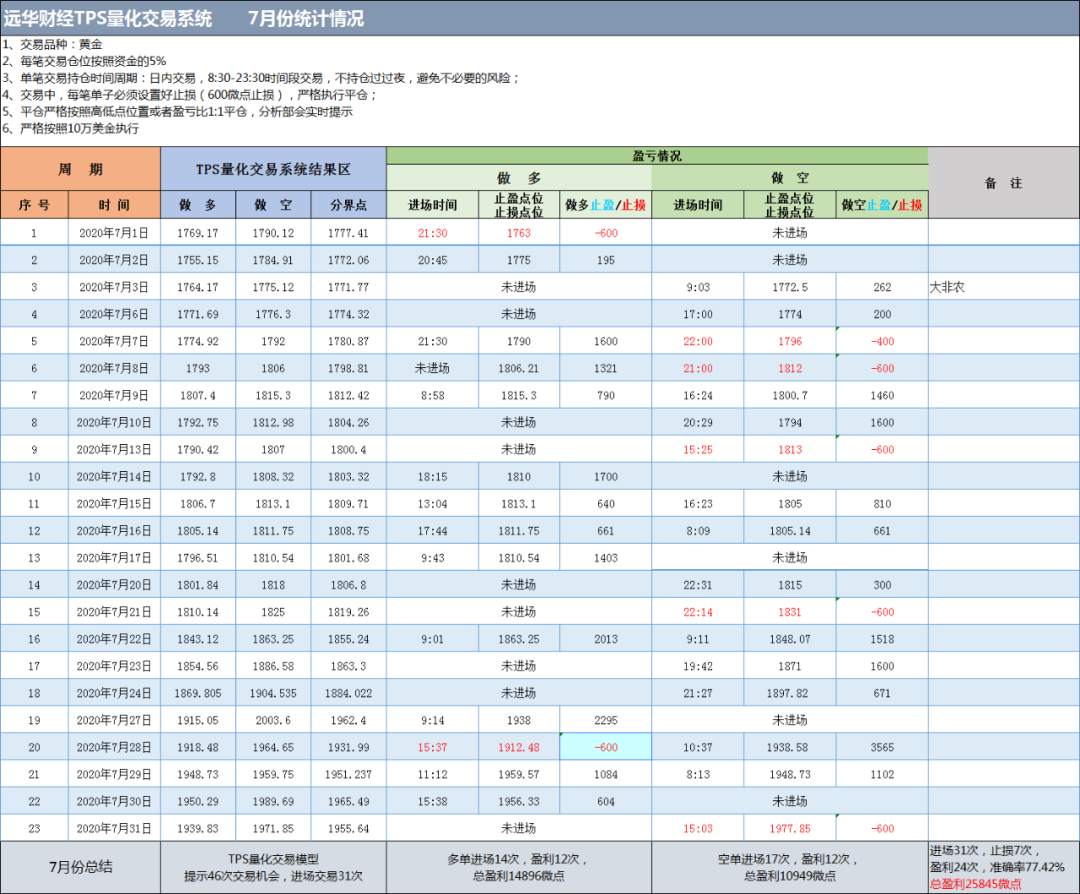Select cell value 1897.82
Viewport: 1080px width, 894px height.
point(790,694)
